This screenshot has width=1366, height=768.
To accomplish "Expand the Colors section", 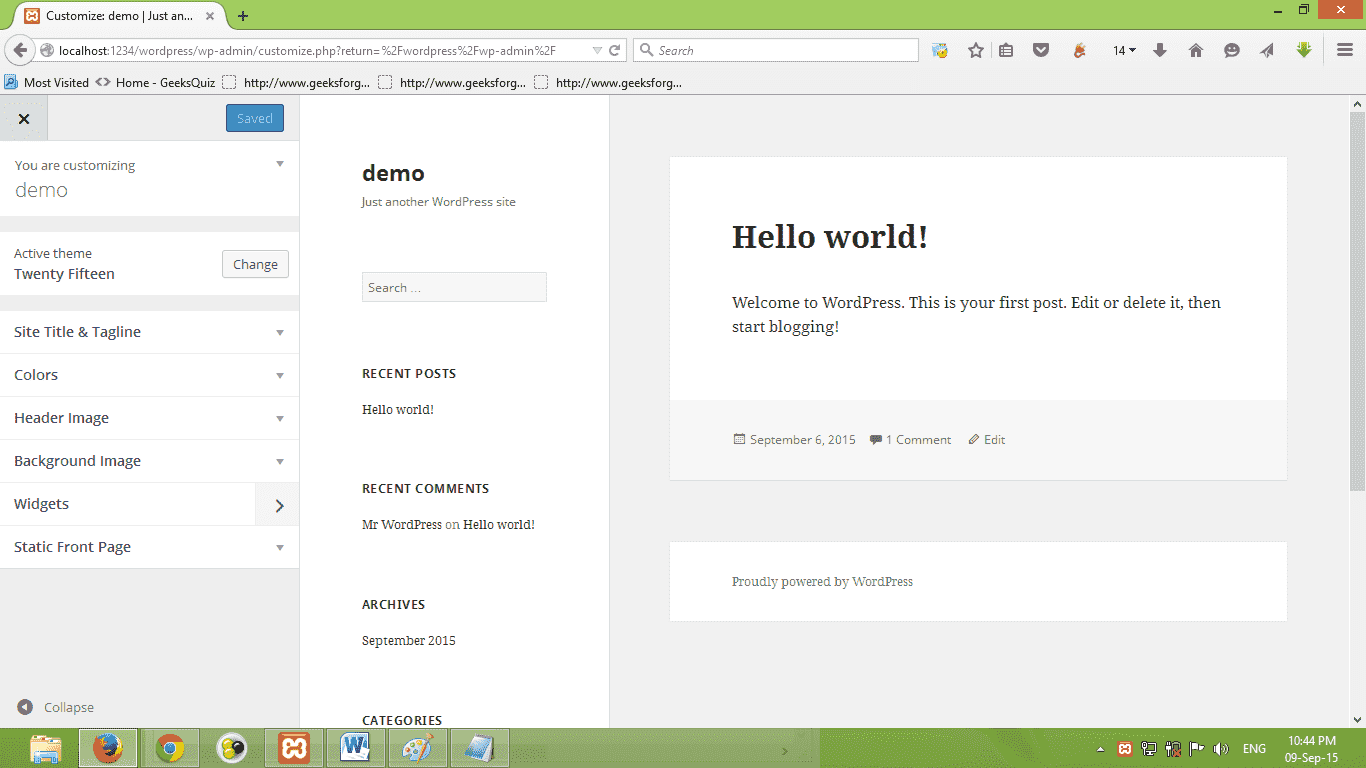I will coord(149,375).
